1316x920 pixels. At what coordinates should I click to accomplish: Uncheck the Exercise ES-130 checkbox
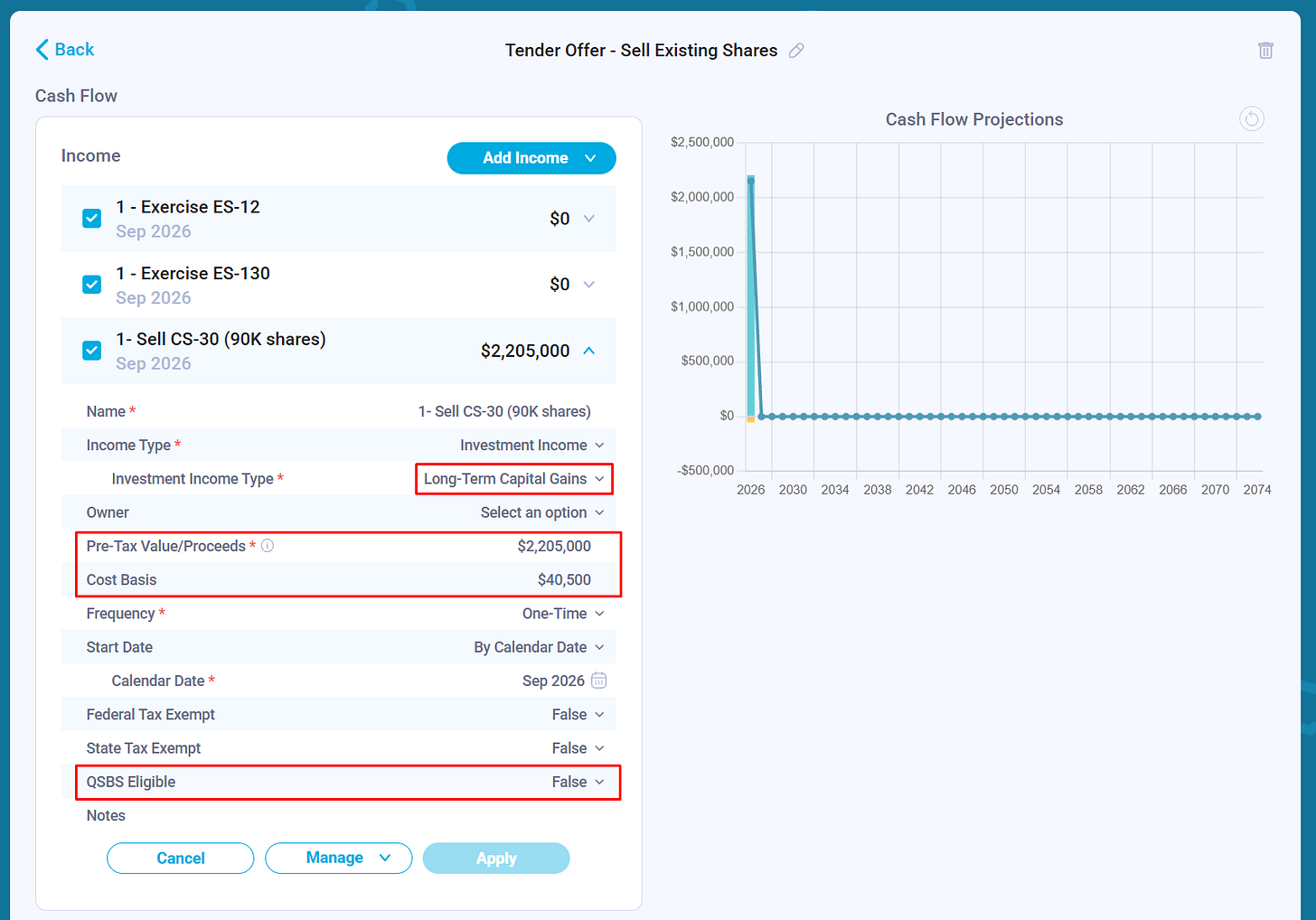92,285
